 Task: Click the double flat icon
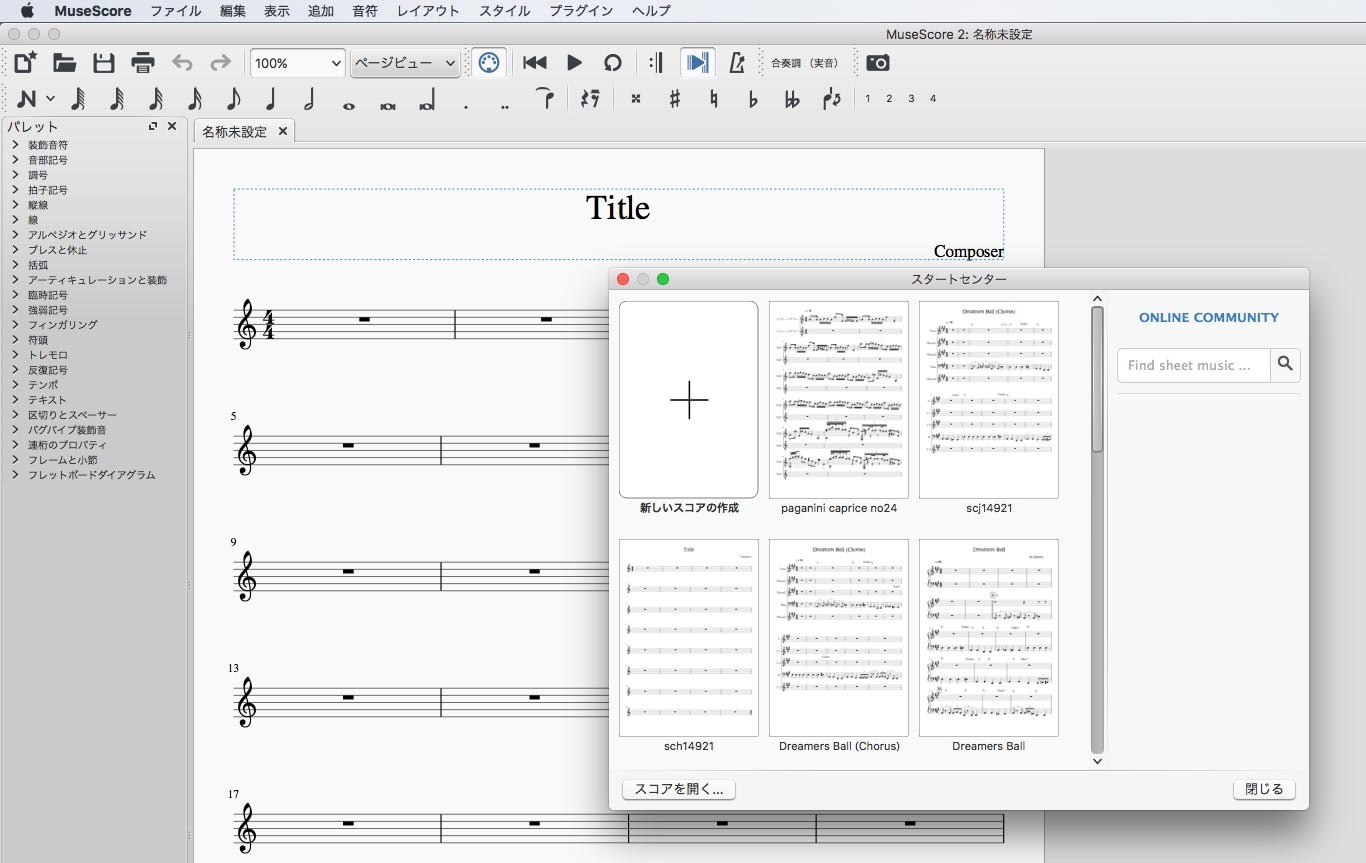[x=792, y=99]
